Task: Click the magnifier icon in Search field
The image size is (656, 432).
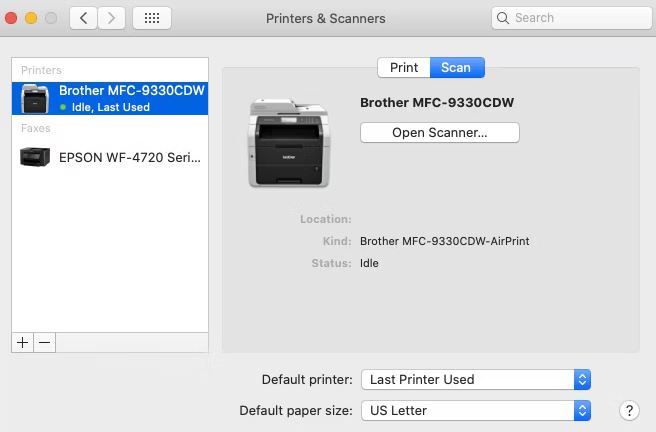Action: 503,18
